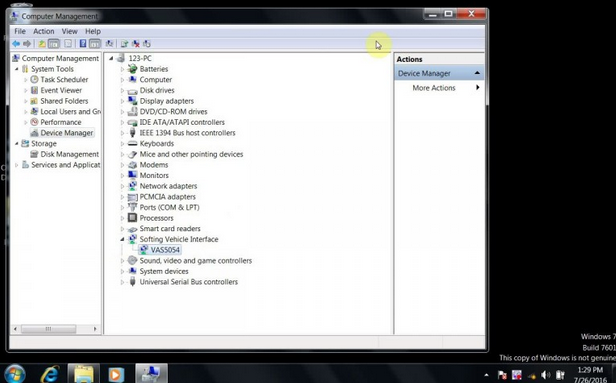The height and width of the screenshot is (383, 616).
Task: Click the Update driver software toolbar icon
Action: point(124,44)
